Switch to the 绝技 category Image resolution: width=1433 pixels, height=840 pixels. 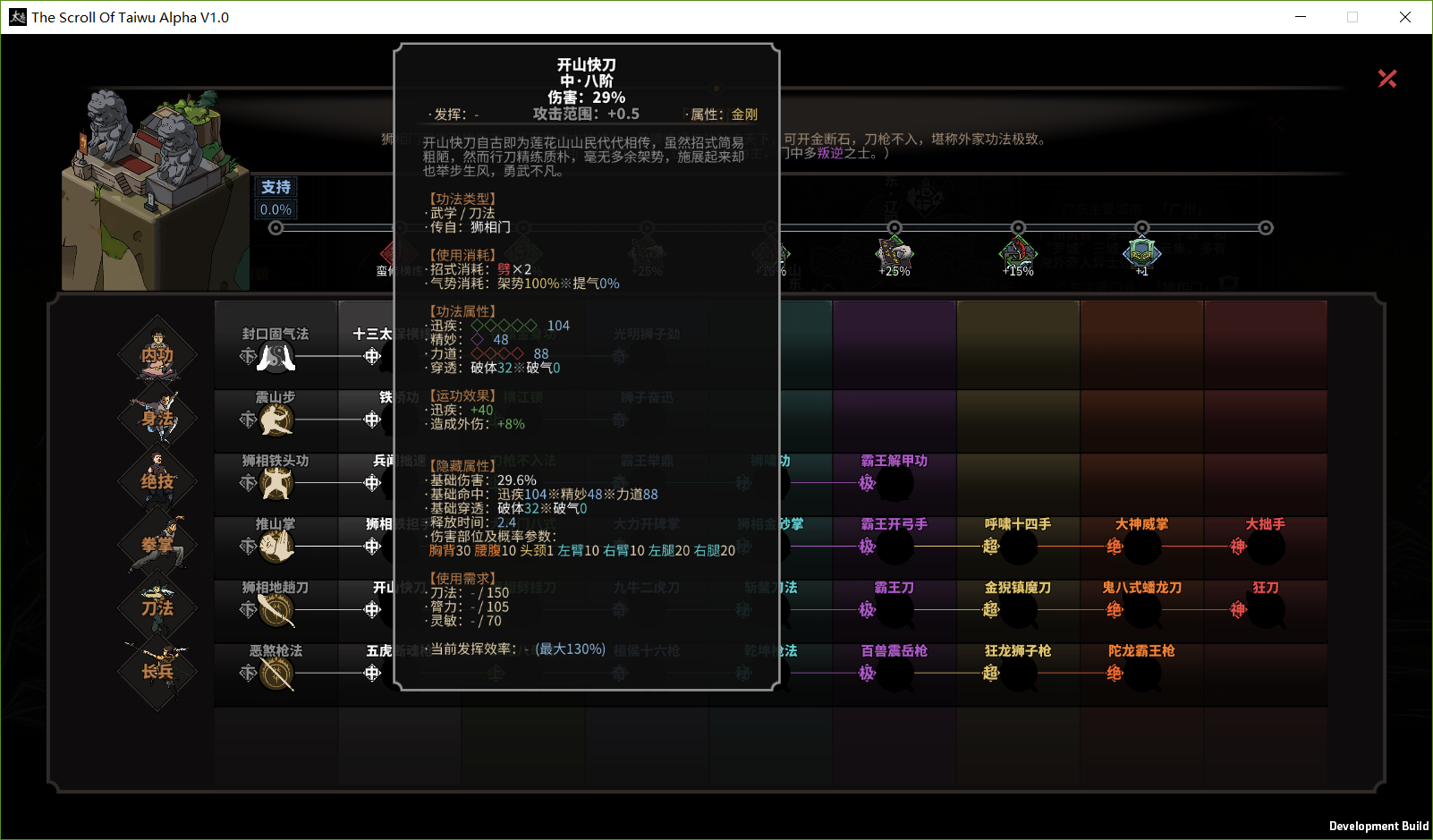click(x=157, y=481)
